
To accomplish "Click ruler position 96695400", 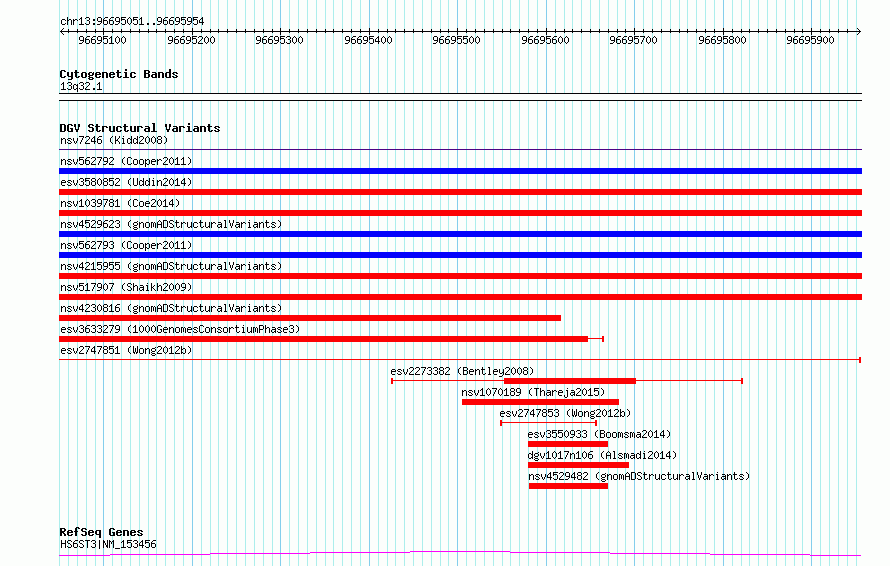I will pos(368,40).
